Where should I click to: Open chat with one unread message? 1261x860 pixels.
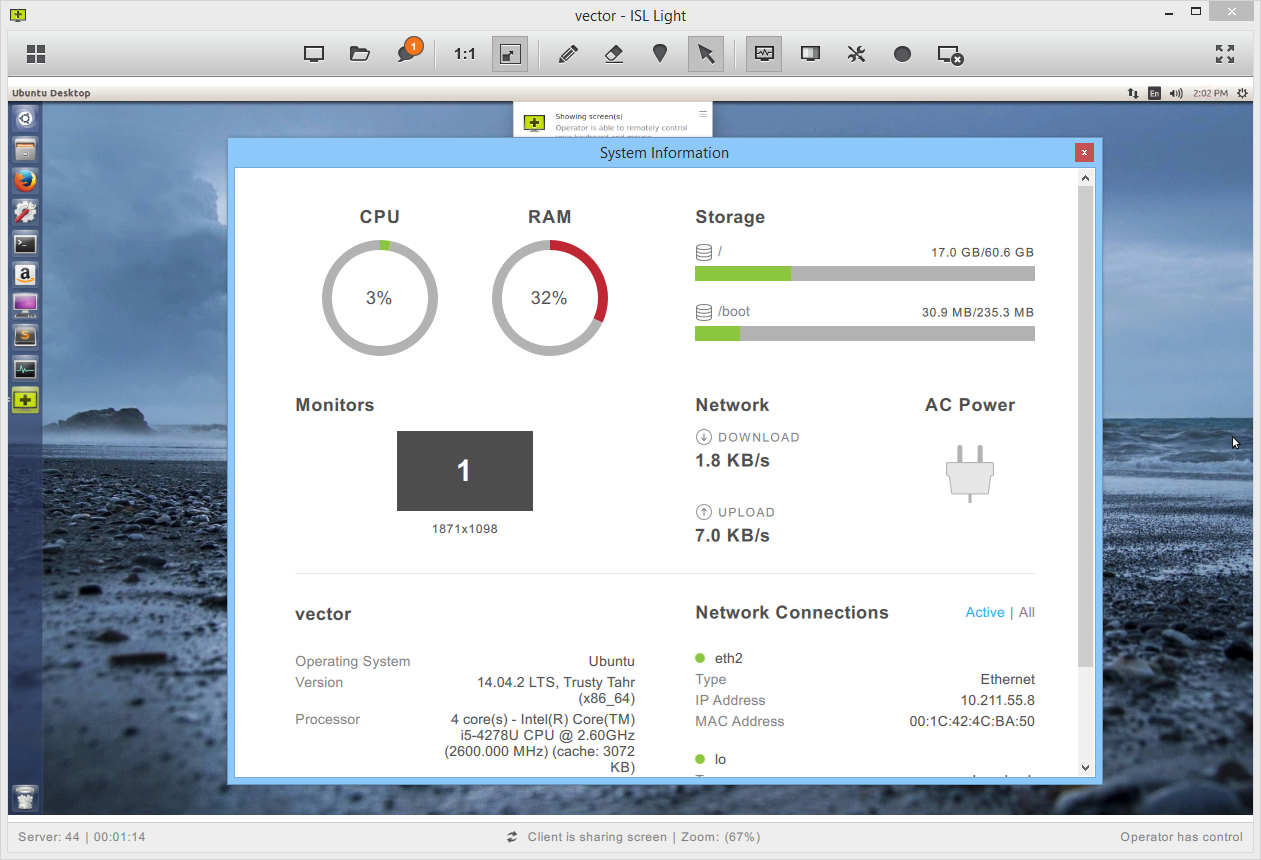(408, 52)
